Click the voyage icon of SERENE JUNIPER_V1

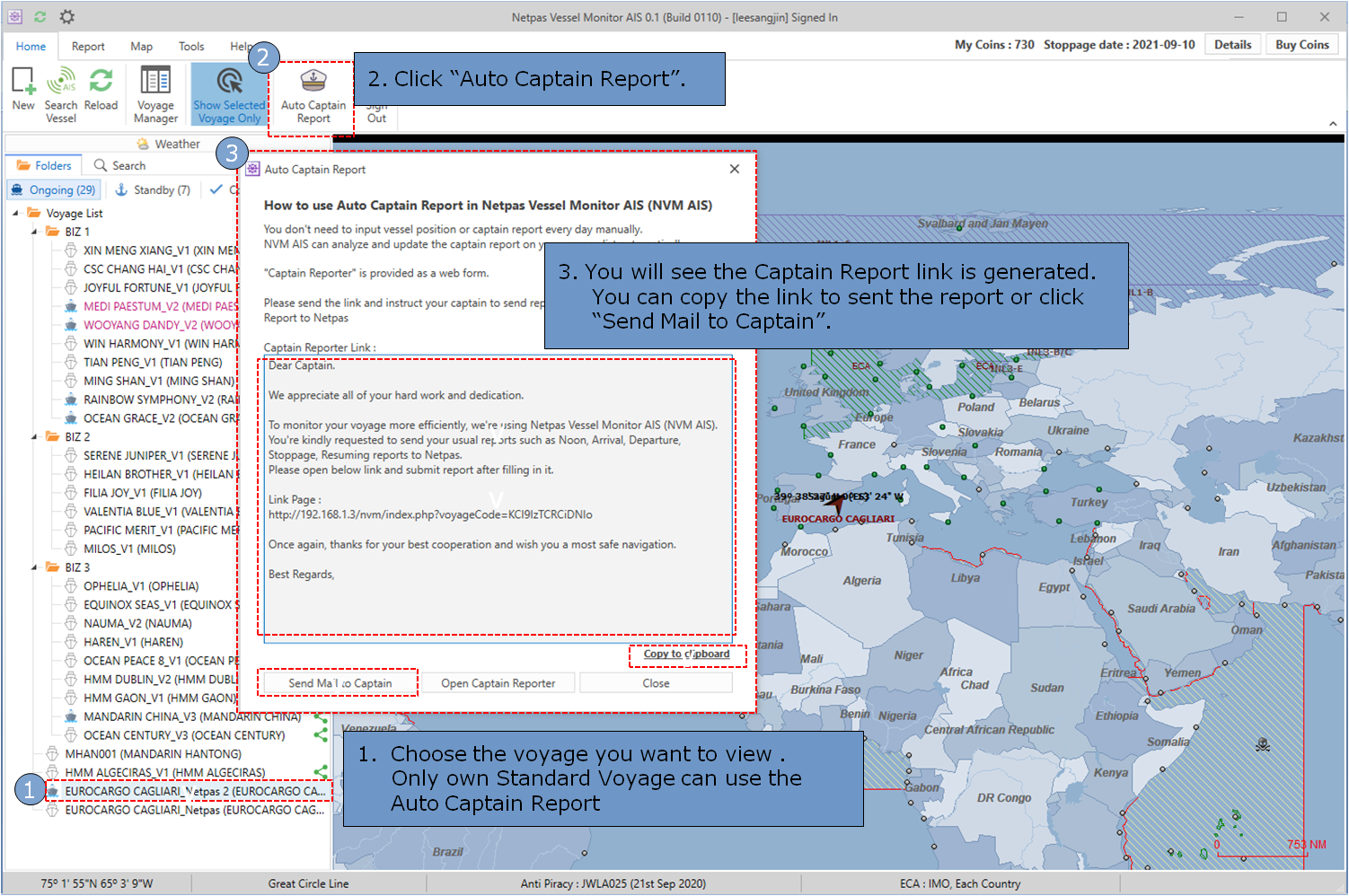70,455
